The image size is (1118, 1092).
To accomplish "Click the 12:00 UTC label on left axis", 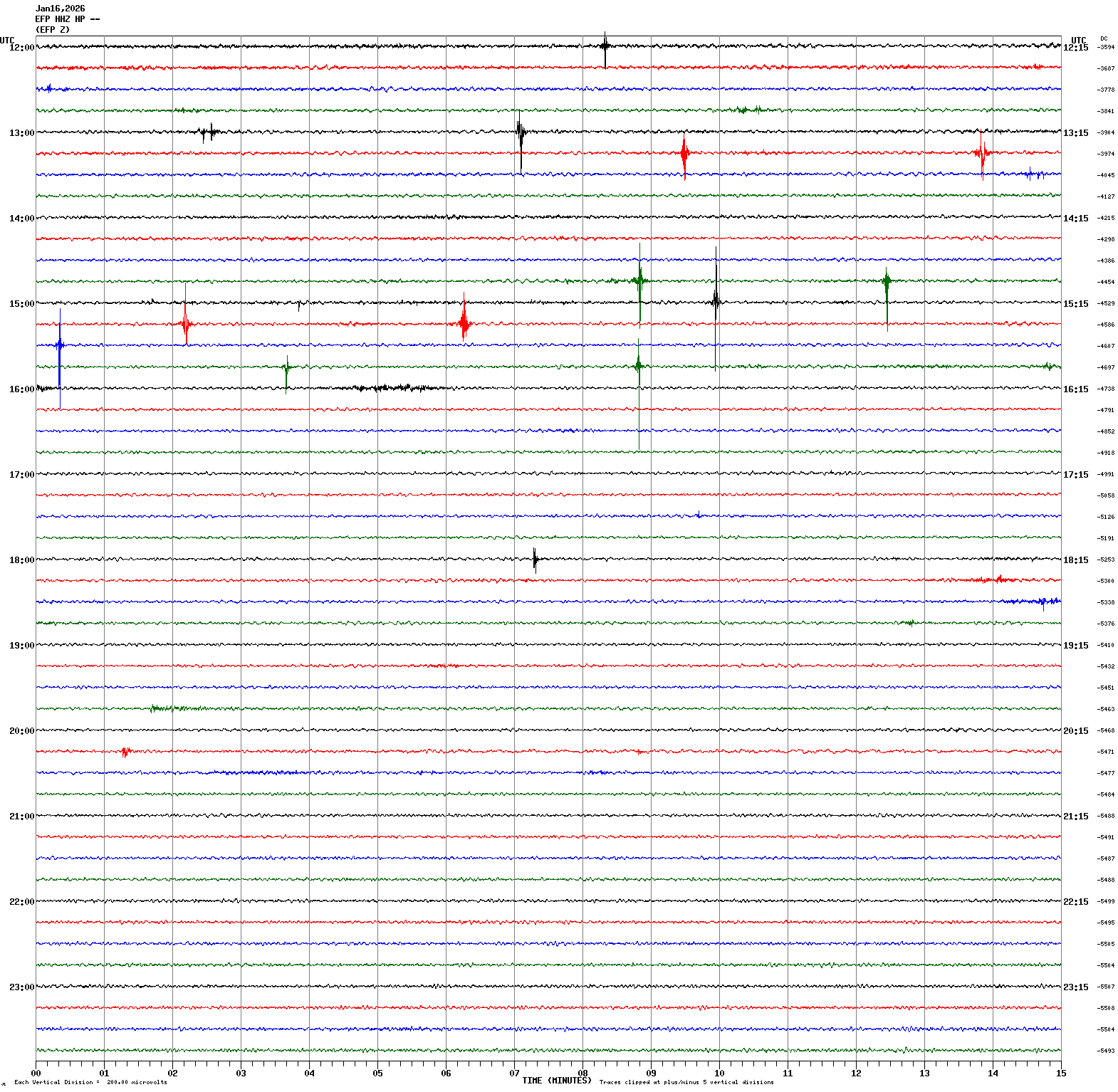I will [x=21, y=48].
